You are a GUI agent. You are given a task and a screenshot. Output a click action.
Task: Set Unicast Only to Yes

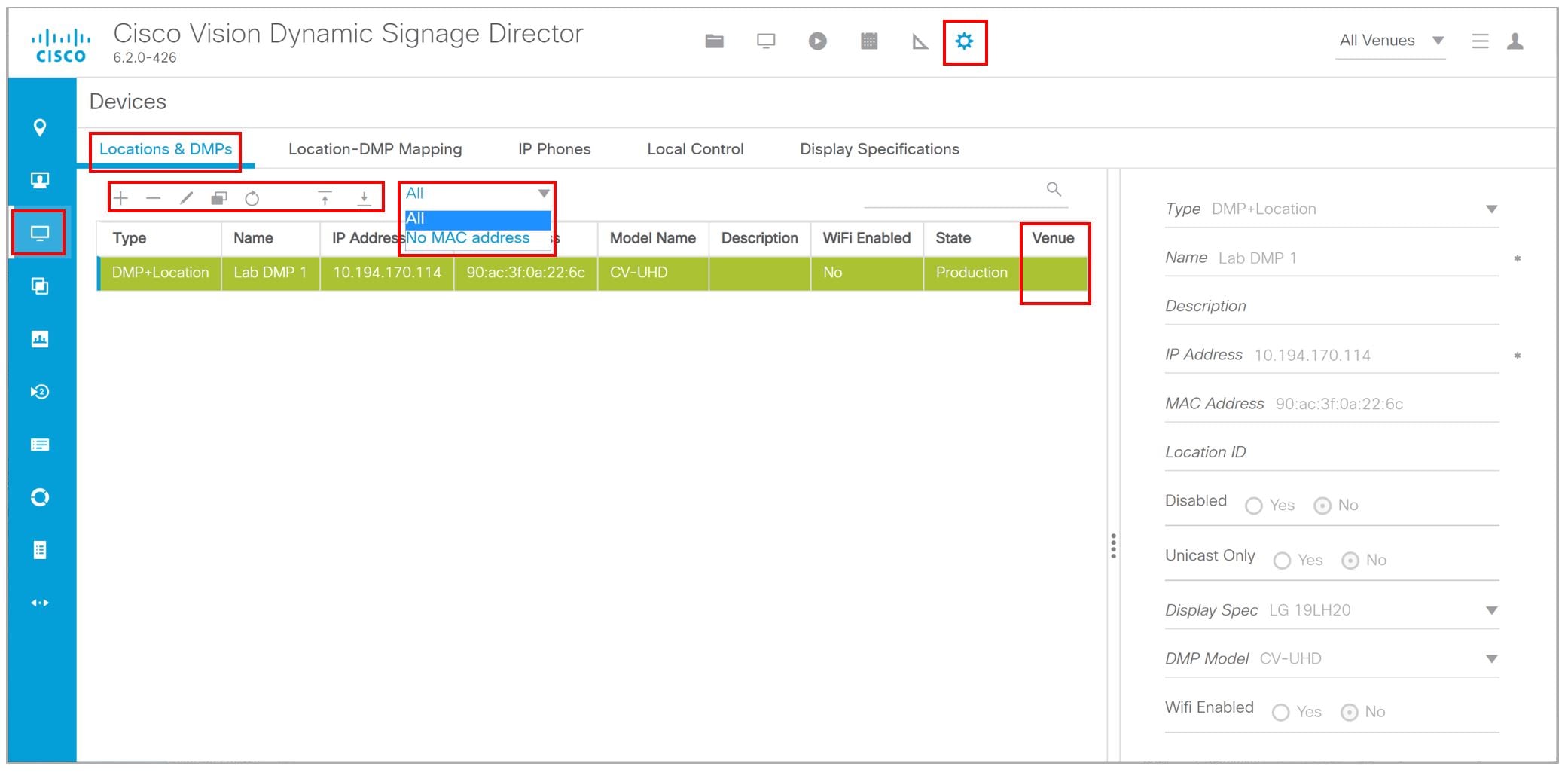tap(1282, 561)
